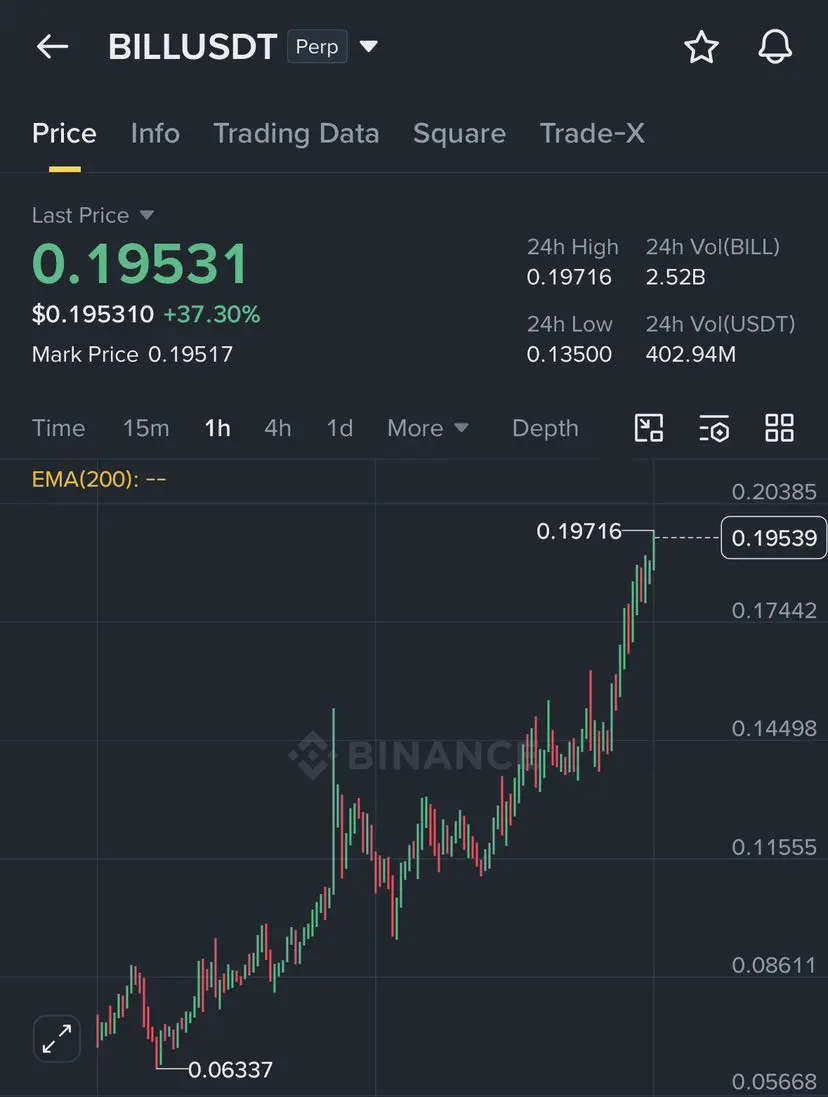Screen dimensions: 828x1097
Task: Tap the 24h Vol(USDT) value 402.94M
Action: click(691, 354)
